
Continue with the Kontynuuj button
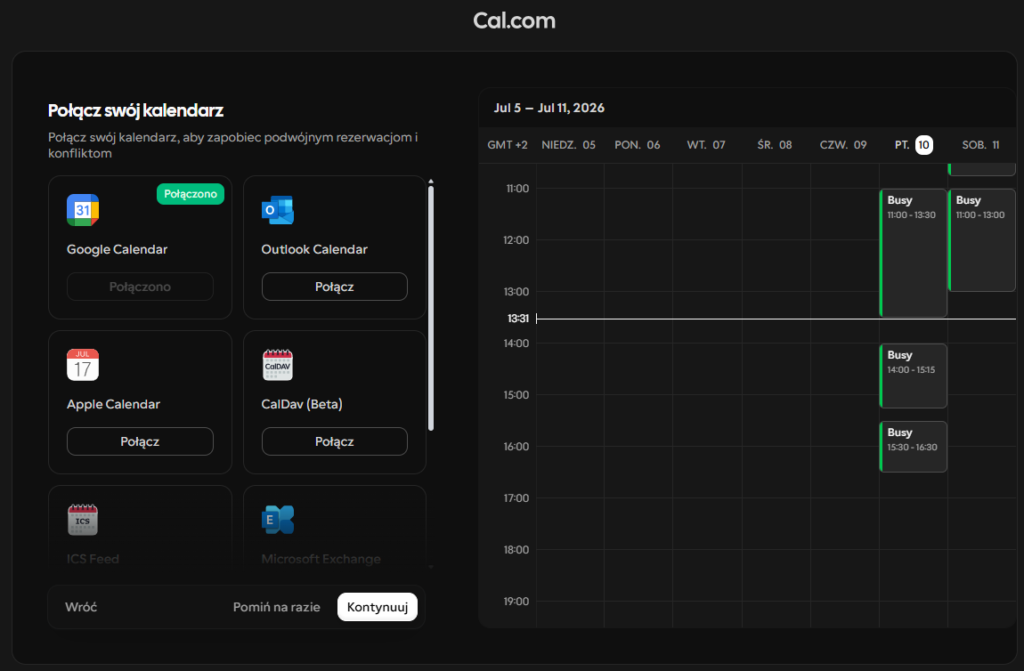[x=377, y=607]
